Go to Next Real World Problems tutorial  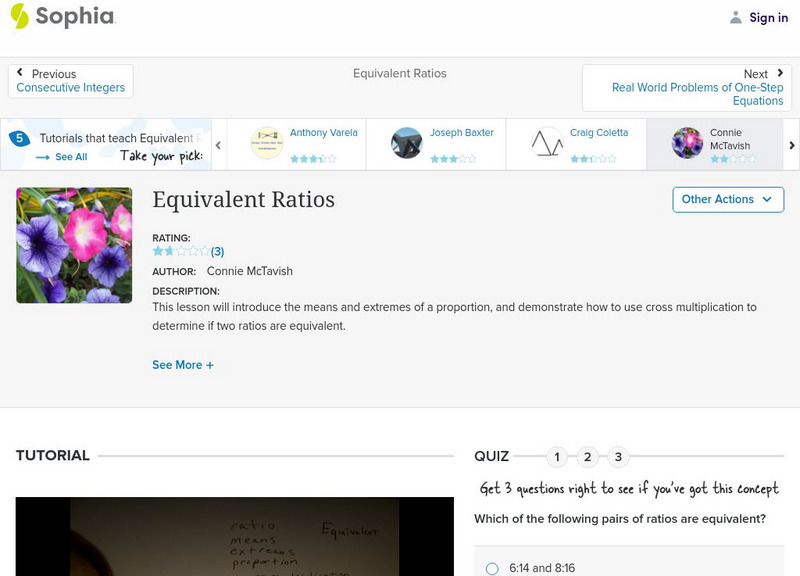(x=687, y=87)
